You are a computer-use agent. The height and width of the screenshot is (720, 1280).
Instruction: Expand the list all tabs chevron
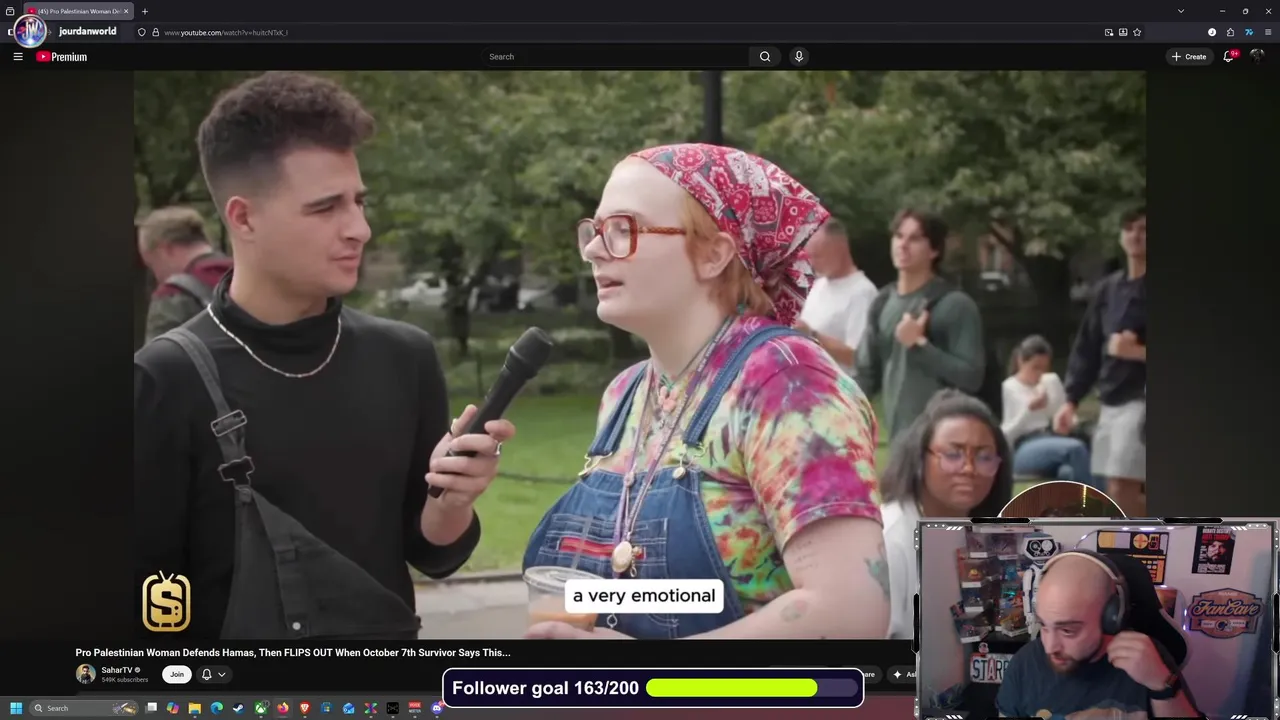pos(1181,11)
